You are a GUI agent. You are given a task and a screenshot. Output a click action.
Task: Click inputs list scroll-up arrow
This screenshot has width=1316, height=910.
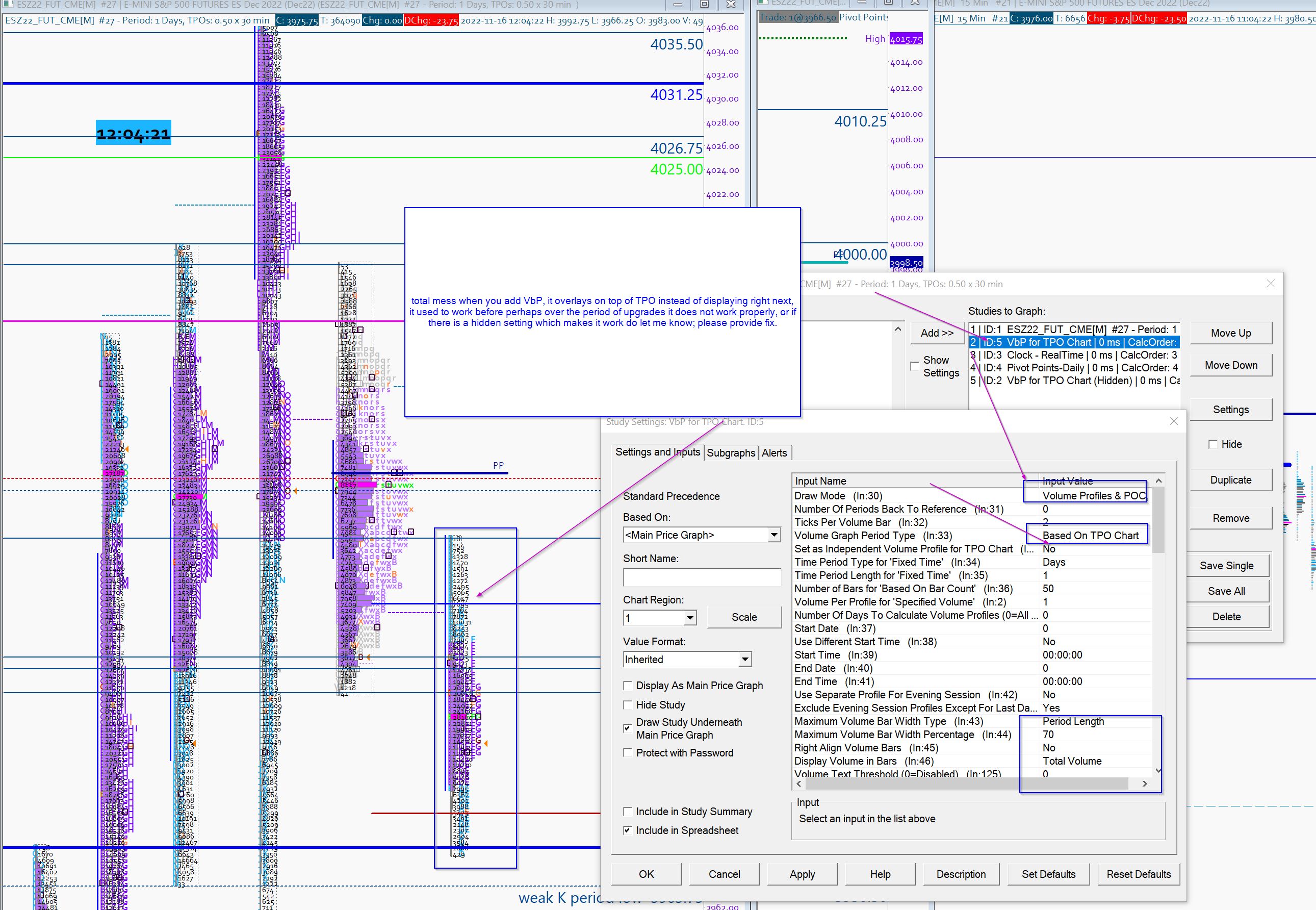point(1157,481)
